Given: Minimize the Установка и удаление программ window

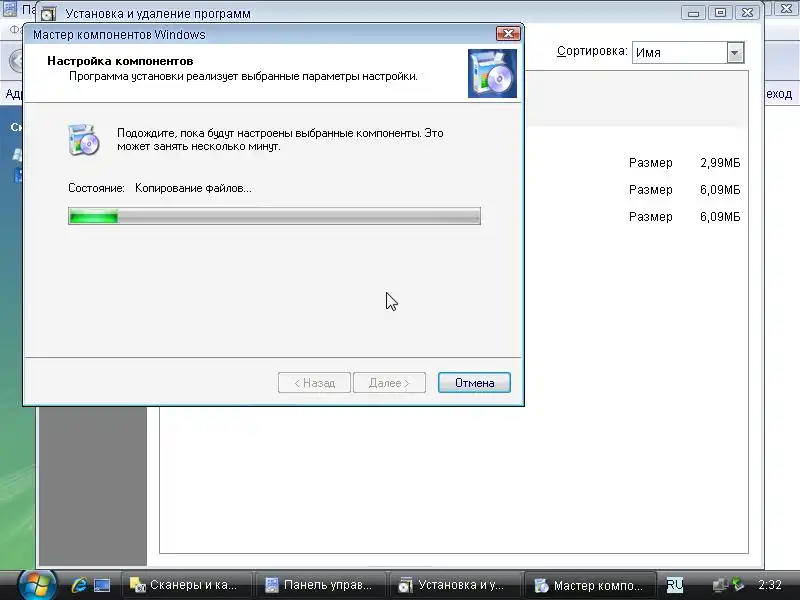Looking at the screenshot, I should (693, 13).
